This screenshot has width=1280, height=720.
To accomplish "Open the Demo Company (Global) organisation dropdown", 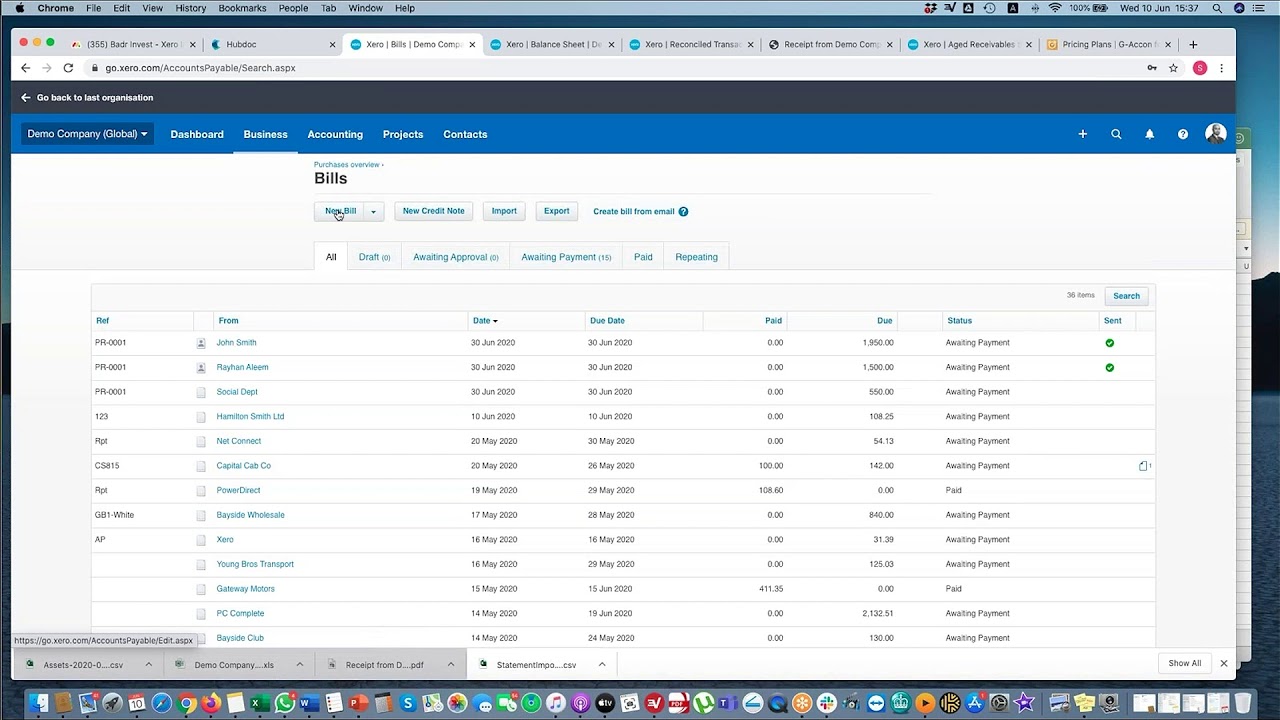I will click(x=87, y=134).
